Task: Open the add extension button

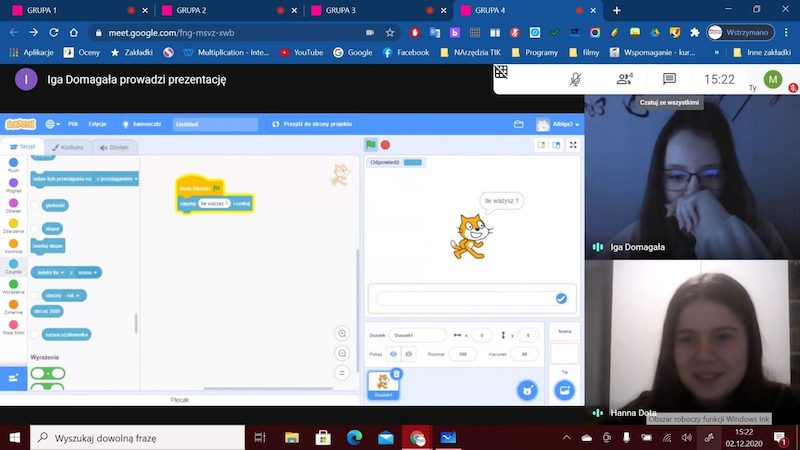Action: coord(14,378)
